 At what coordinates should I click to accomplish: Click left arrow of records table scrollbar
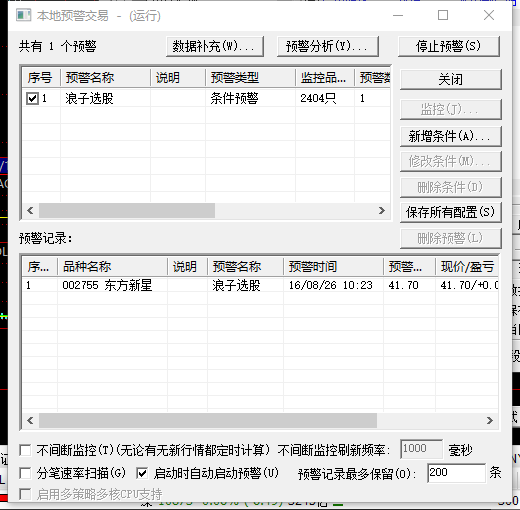click(30, 420)
